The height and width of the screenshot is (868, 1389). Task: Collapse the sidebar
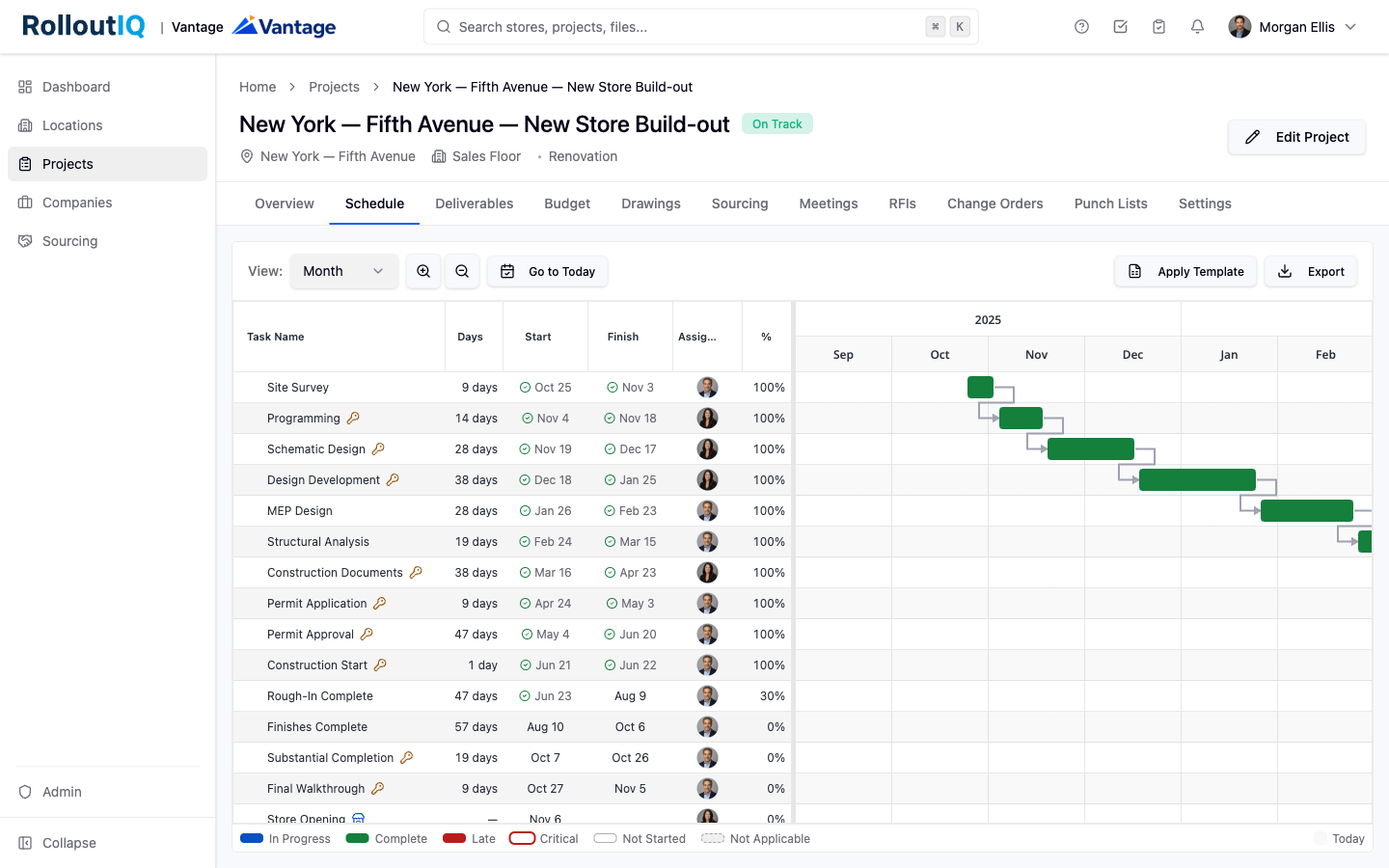coord(107,843)
